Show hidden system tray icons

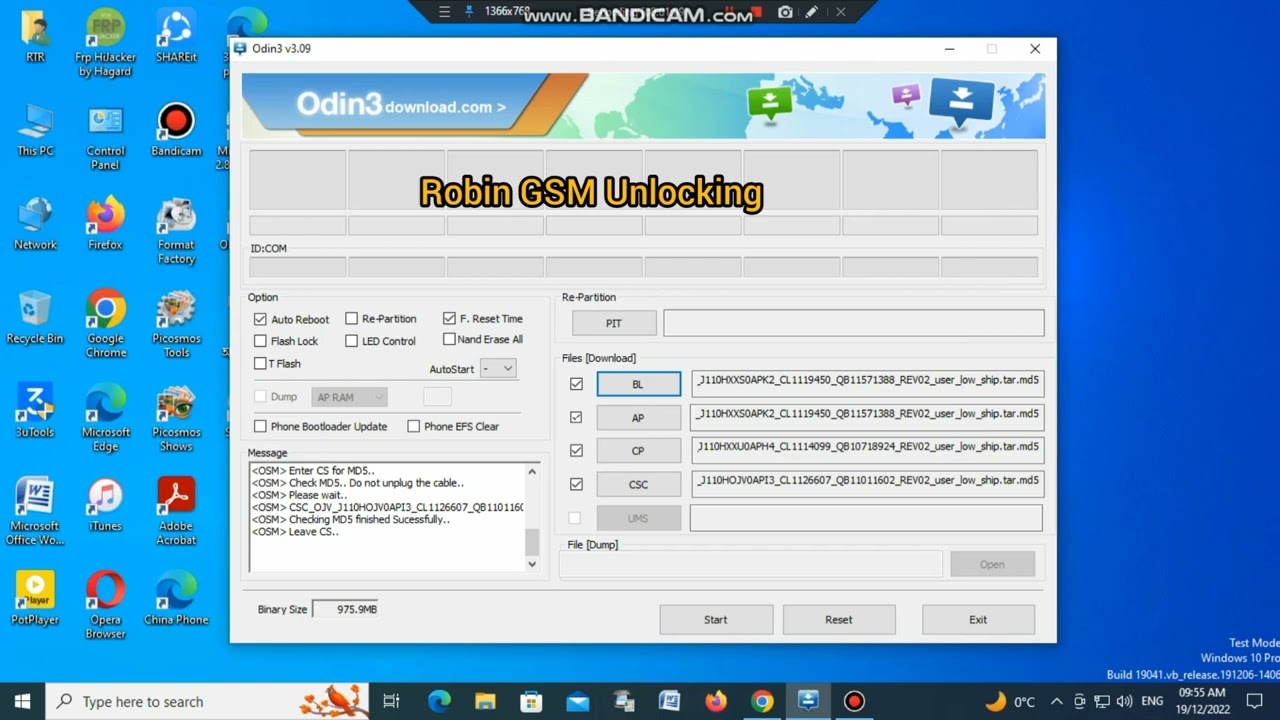(1056, 701)
